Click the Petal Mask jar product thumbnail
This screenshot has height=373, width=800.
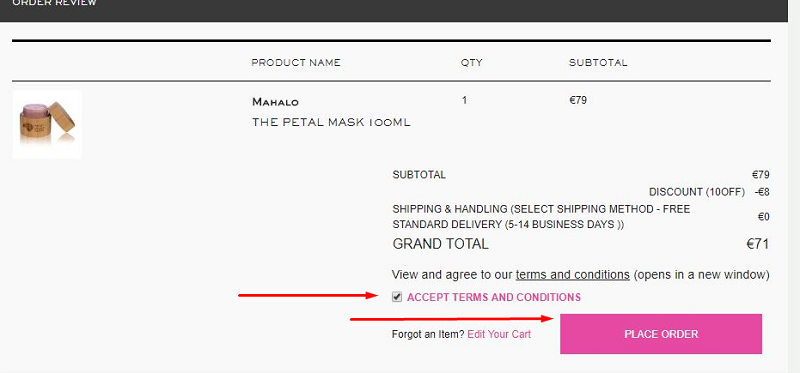(47, 124)
